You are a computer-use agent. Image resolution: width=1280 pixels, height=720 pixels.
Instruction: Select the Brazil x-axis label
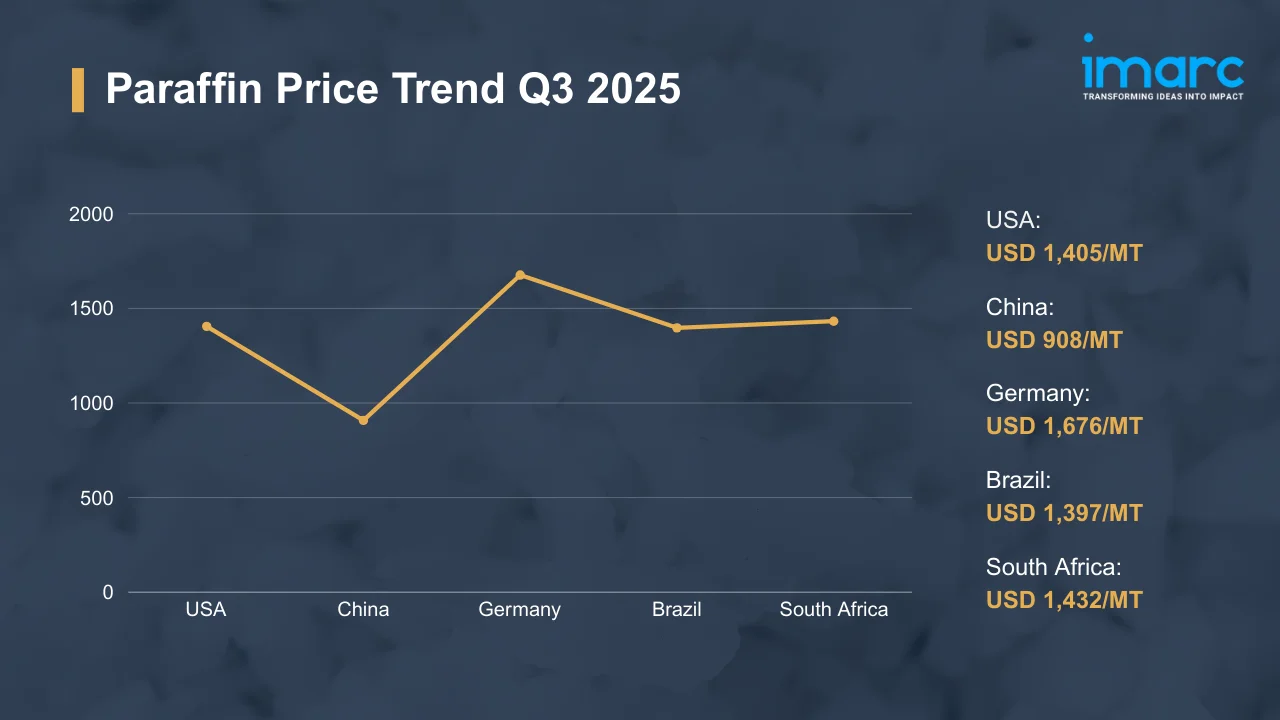point(677,609)
